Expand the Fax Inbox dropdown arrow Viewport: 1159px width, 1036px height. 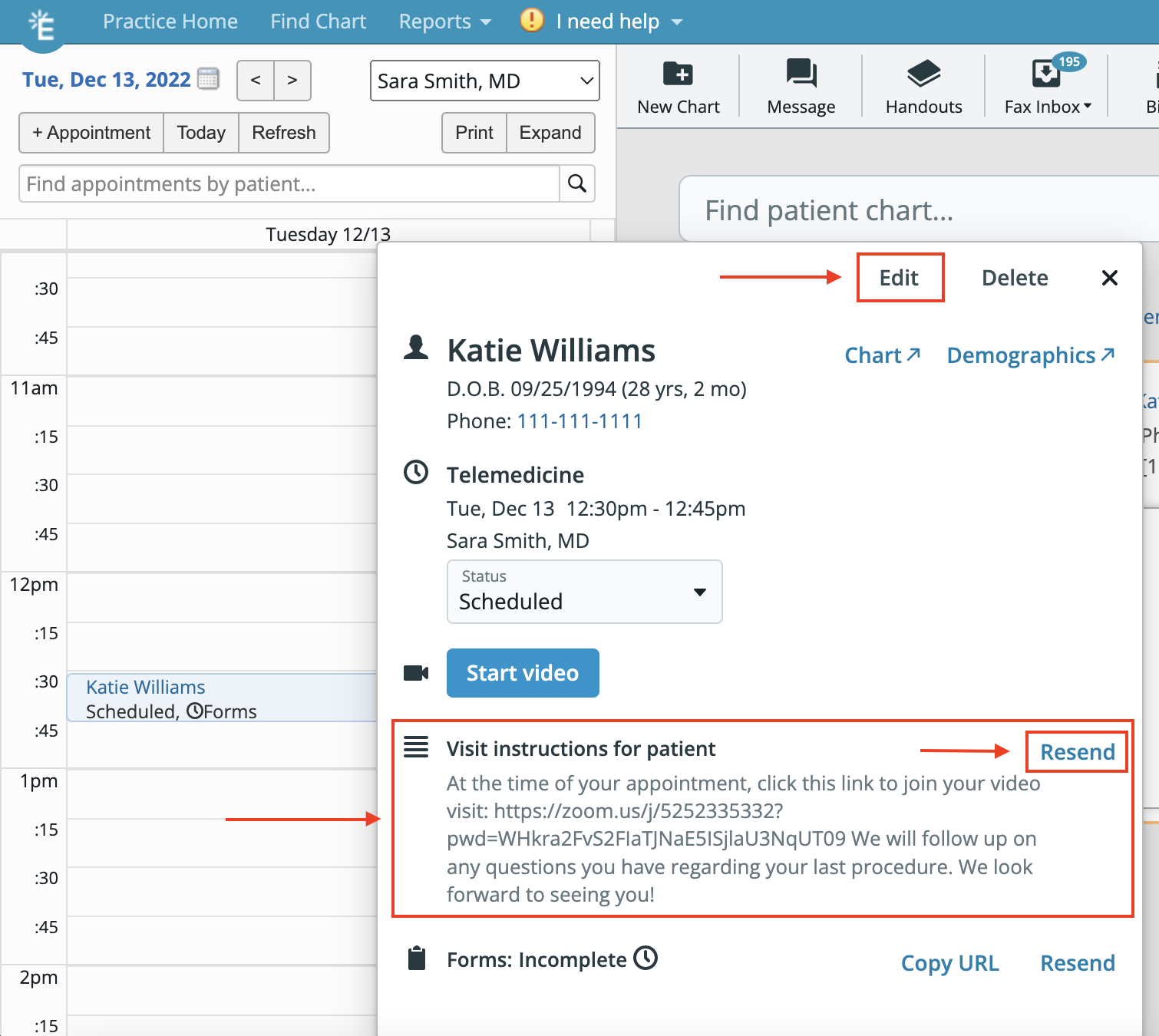[1088, 106]
